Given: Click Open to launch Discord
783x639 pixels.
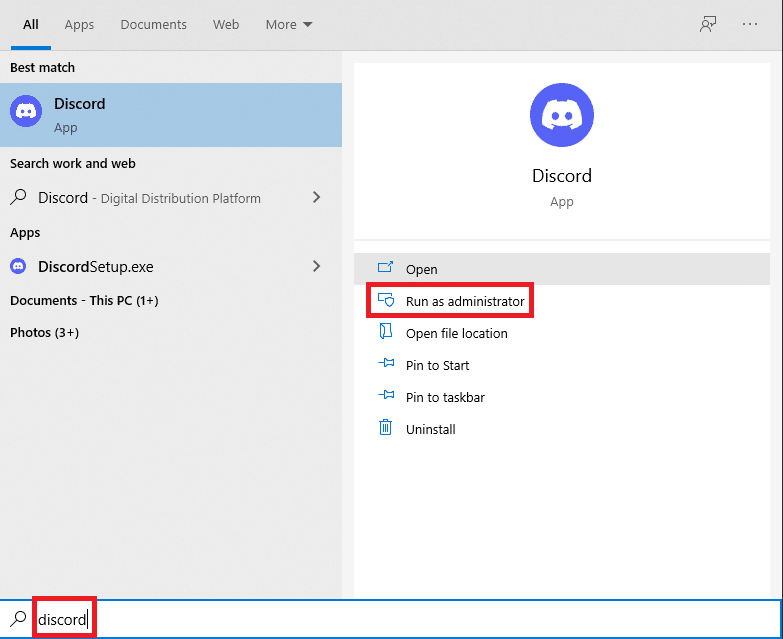Looking at the screenshot, I should coord(421,269).
